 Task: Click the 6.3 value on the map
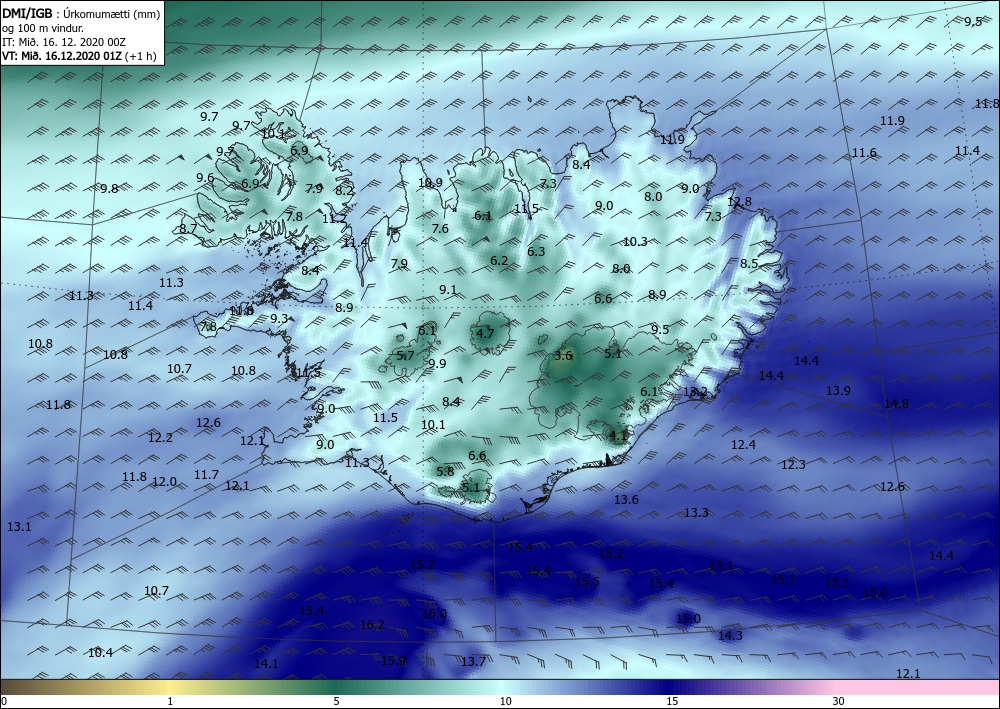pyautogui.click(x=536, y=251)
